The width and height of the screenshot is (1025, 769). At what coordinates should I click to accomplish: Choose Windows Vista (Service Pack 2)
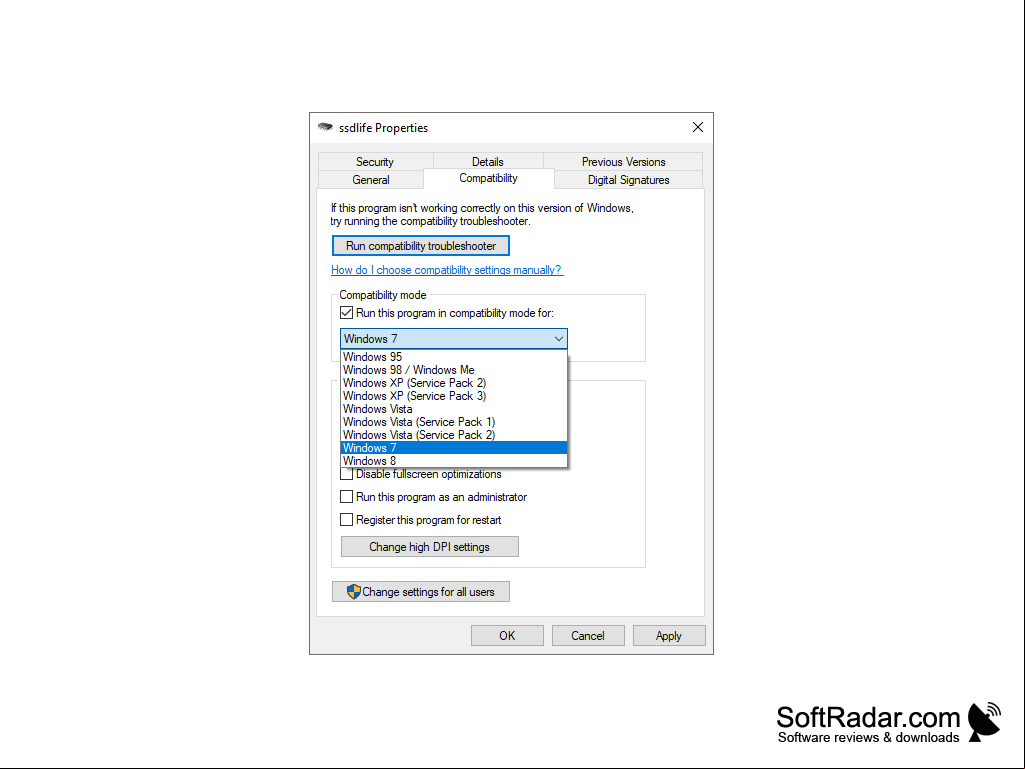click(x=454, y=436)
